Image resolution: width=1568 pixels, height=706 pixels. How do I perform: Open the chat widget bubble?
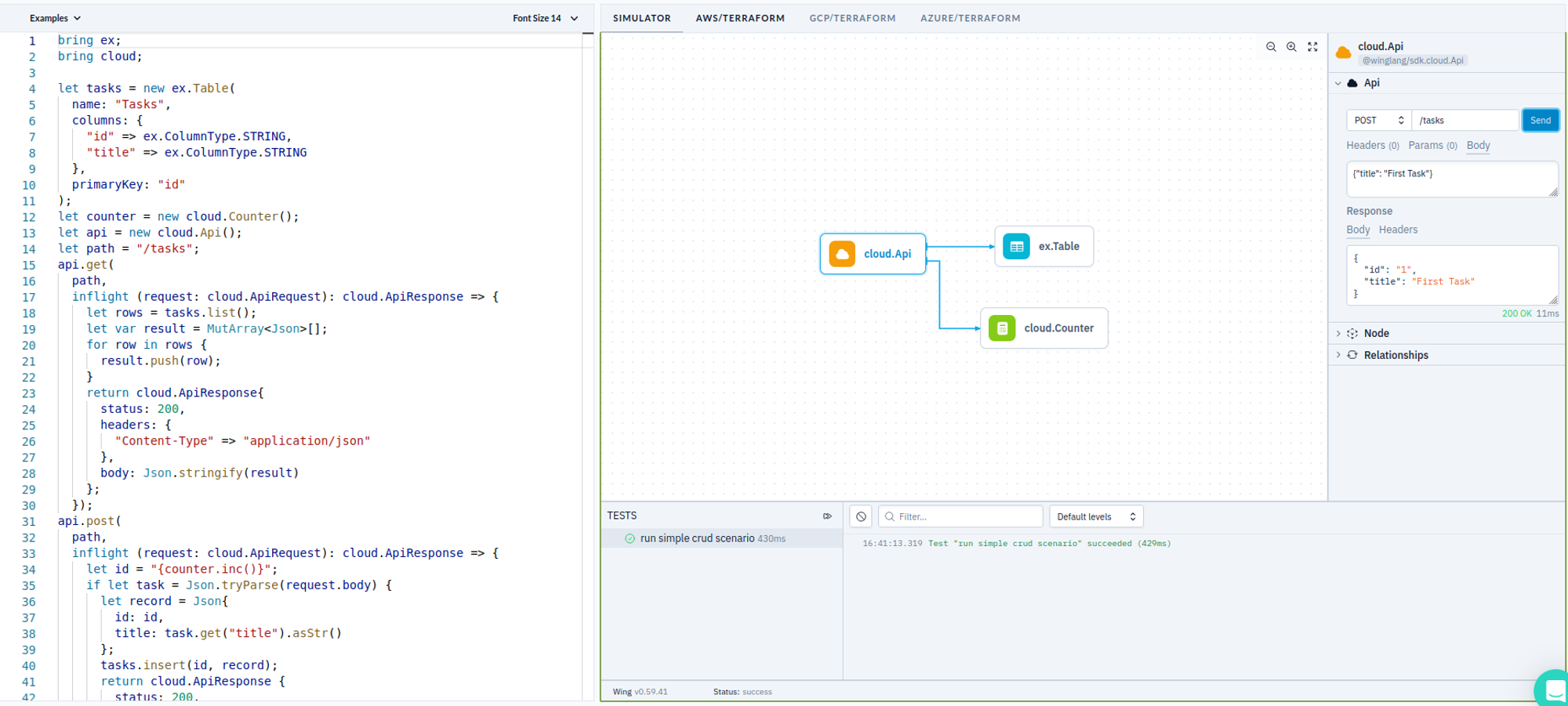click(1553, 690)
